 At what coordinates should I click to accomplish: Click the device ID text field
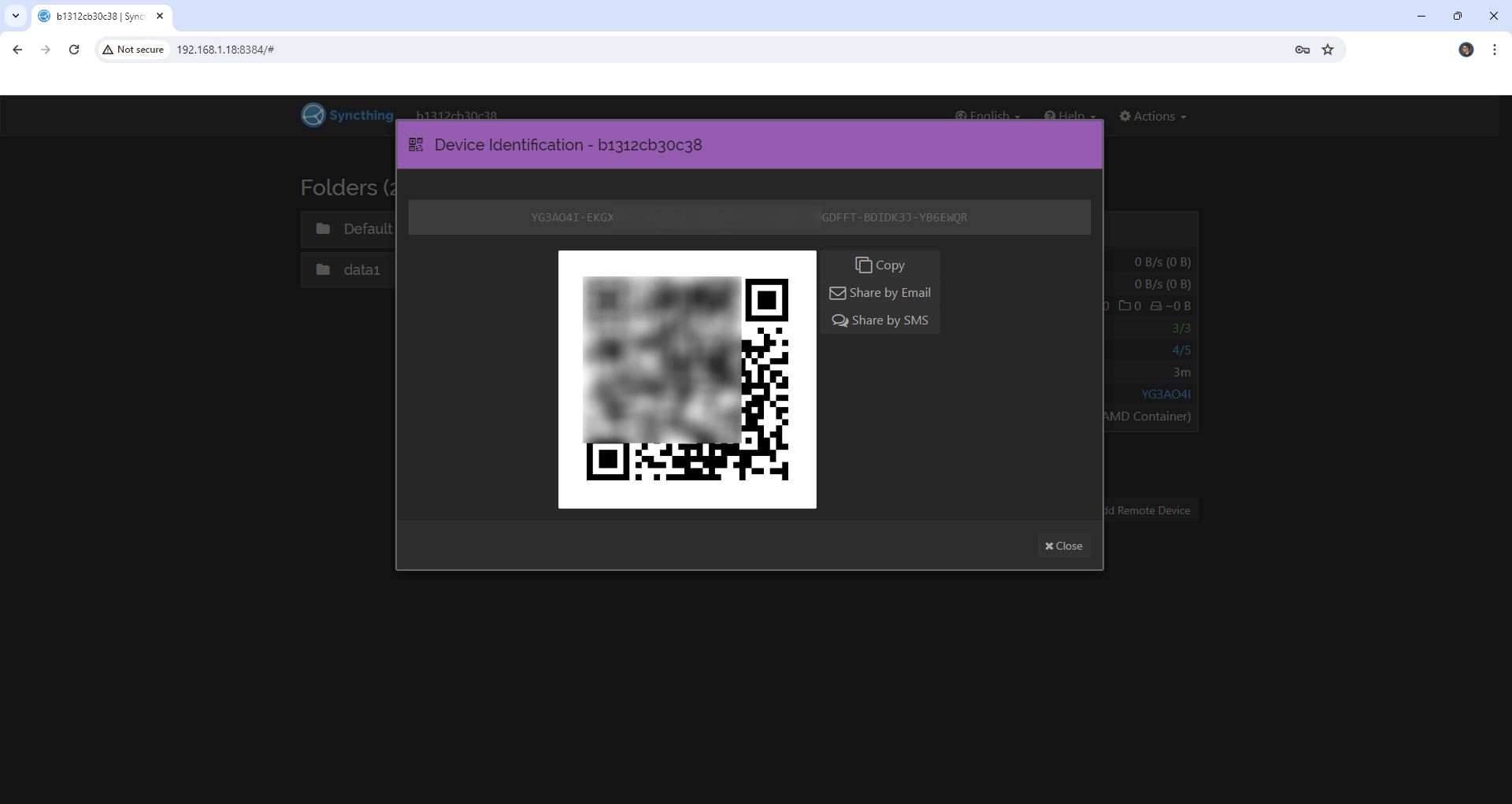[x=749, y=217]
